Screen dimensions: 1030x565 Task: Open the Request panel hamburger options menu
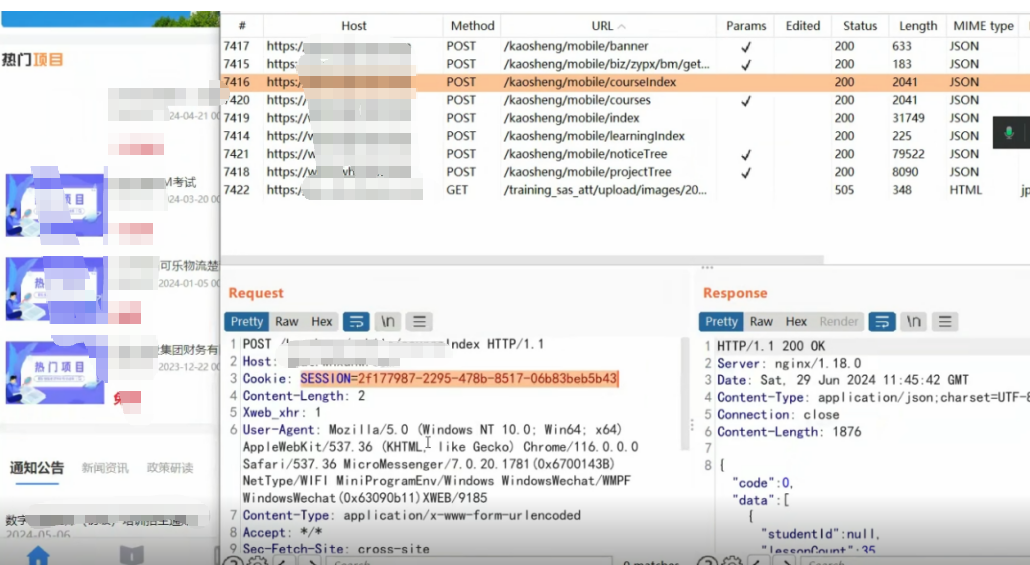point(419,321)
